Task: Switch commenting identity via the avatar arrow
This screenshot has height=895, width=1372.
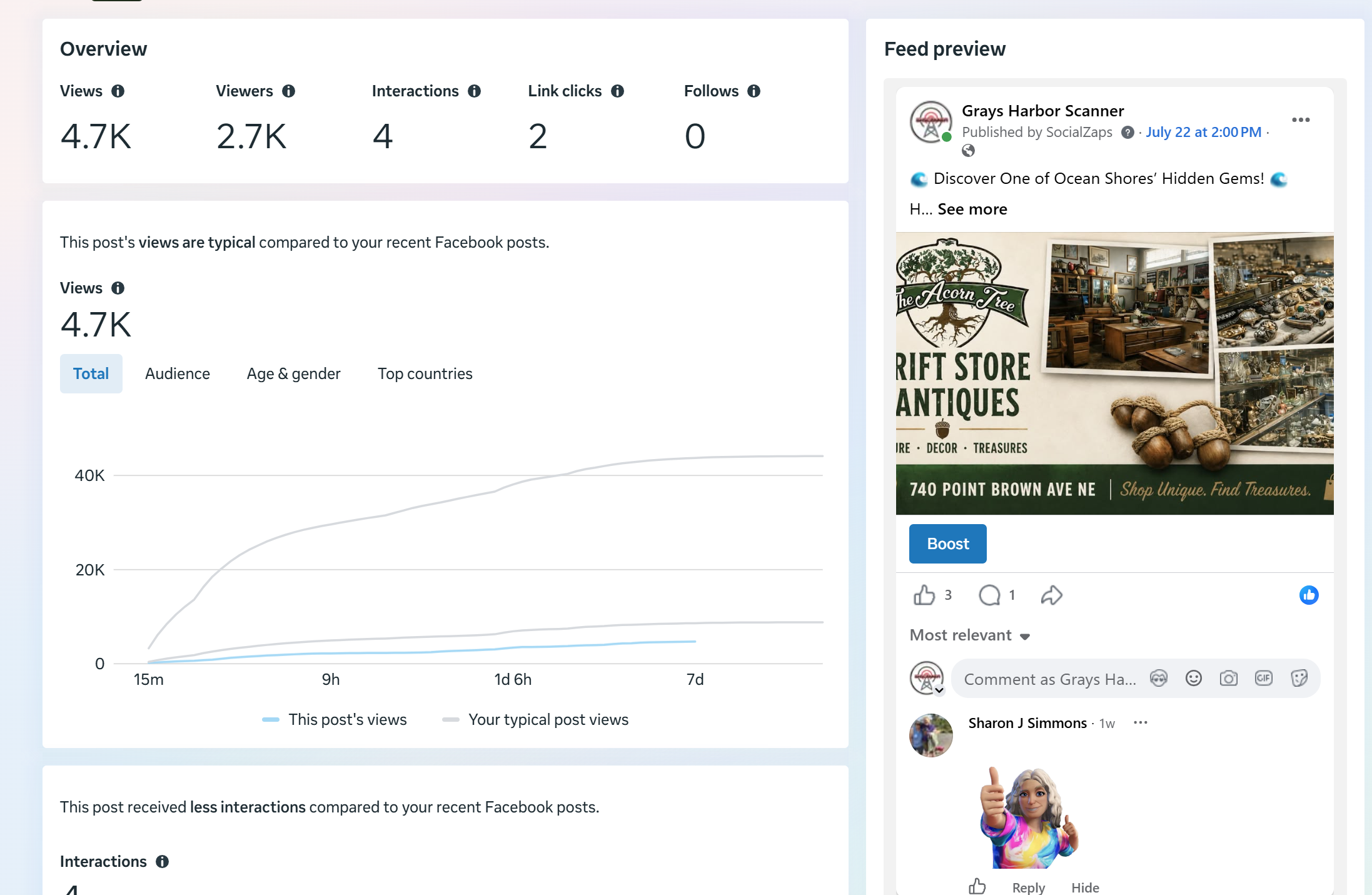Action: (x=939, y=690)
